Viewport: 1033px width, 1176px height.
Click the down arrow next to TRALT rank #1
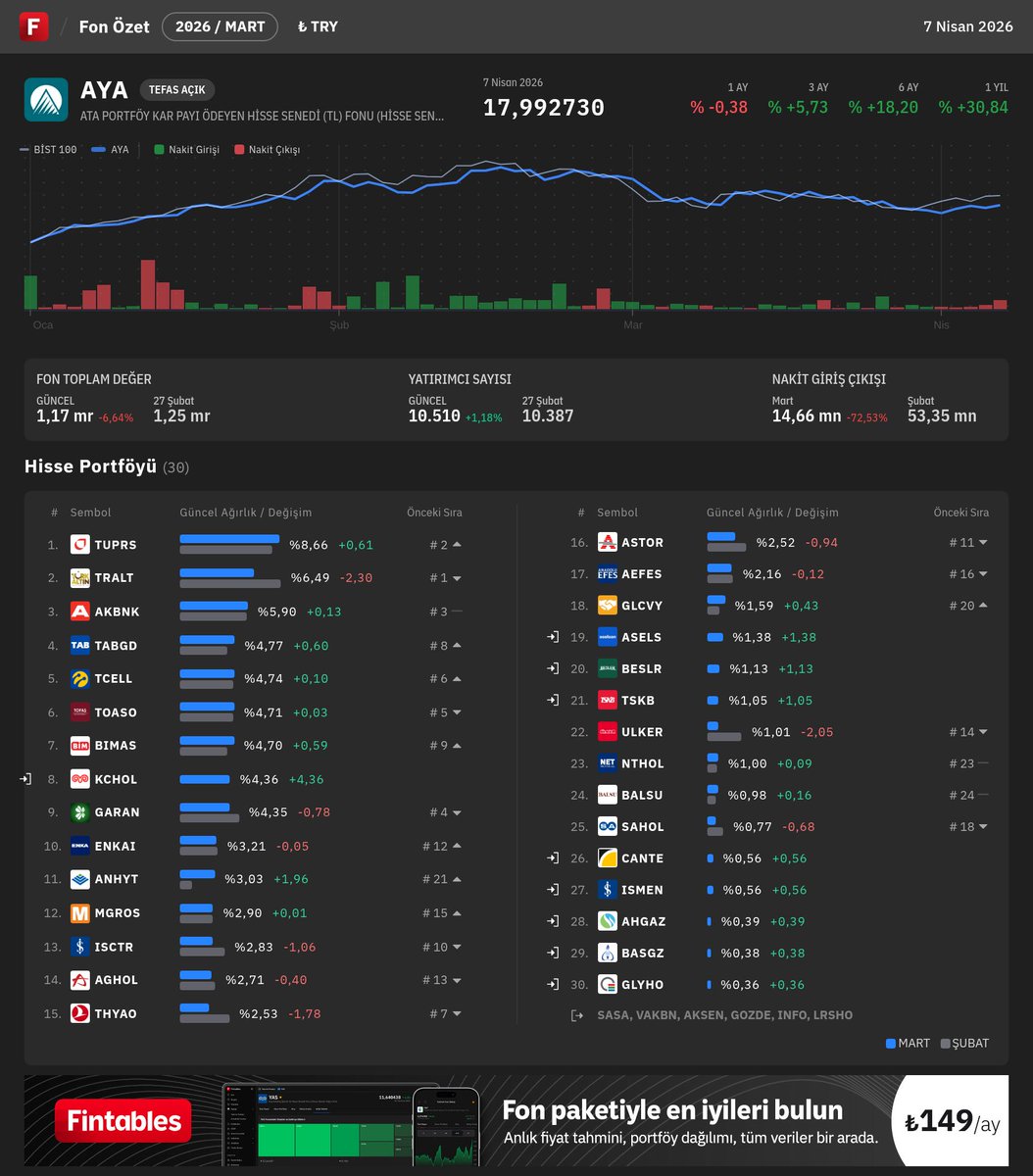(457, 578)
